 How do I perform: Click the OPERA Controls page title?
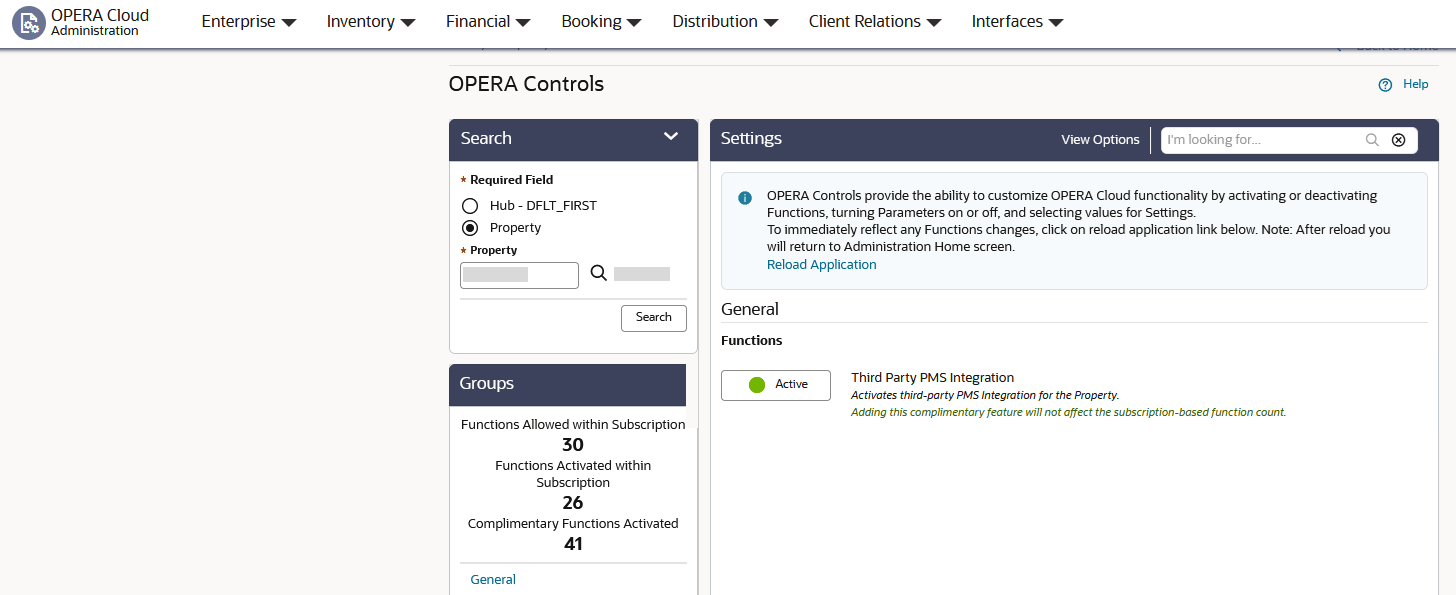(526, 84)
